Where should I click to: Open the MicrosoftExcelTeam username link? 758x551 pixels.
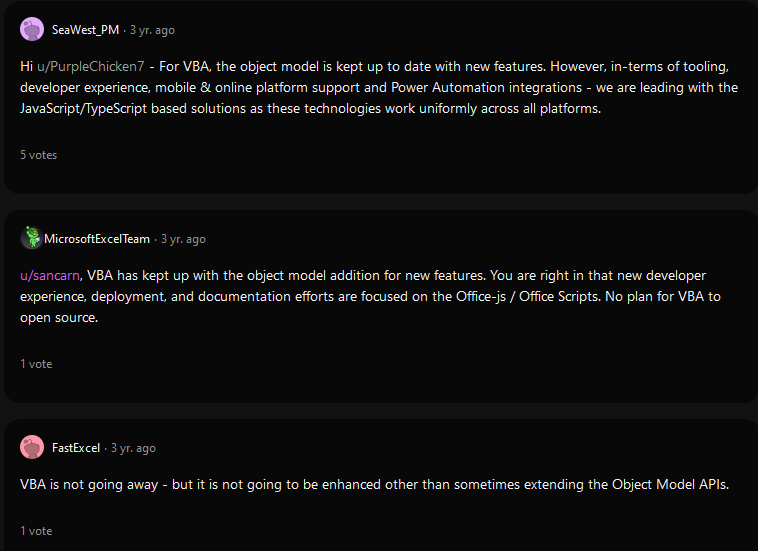pyautogui.click(x=97, y=239)
